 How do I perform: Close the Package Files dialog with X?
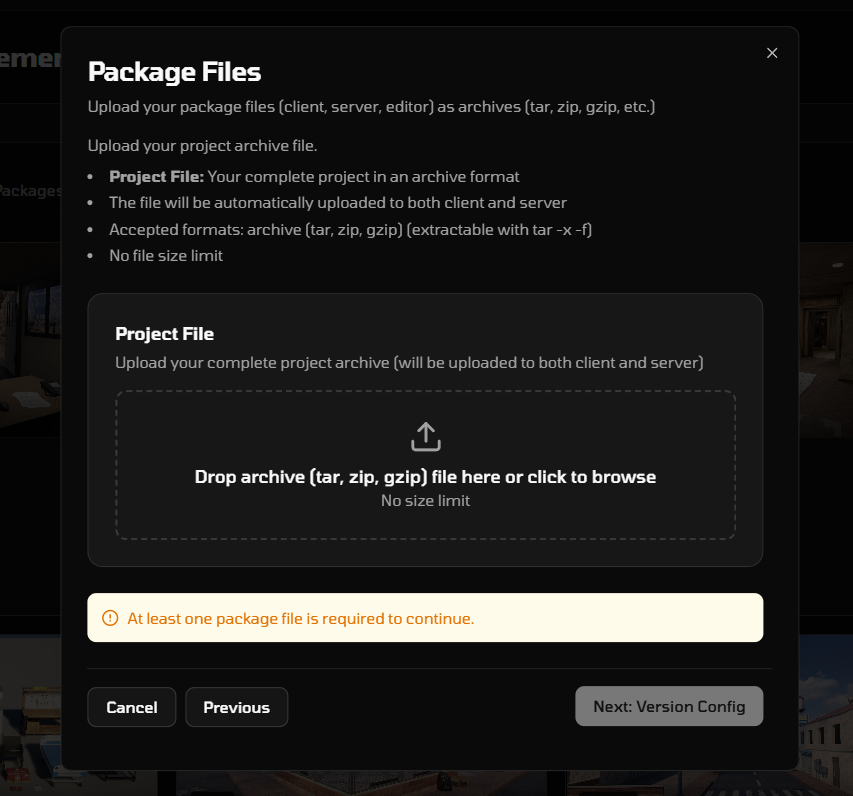click(x=772, y=53)
